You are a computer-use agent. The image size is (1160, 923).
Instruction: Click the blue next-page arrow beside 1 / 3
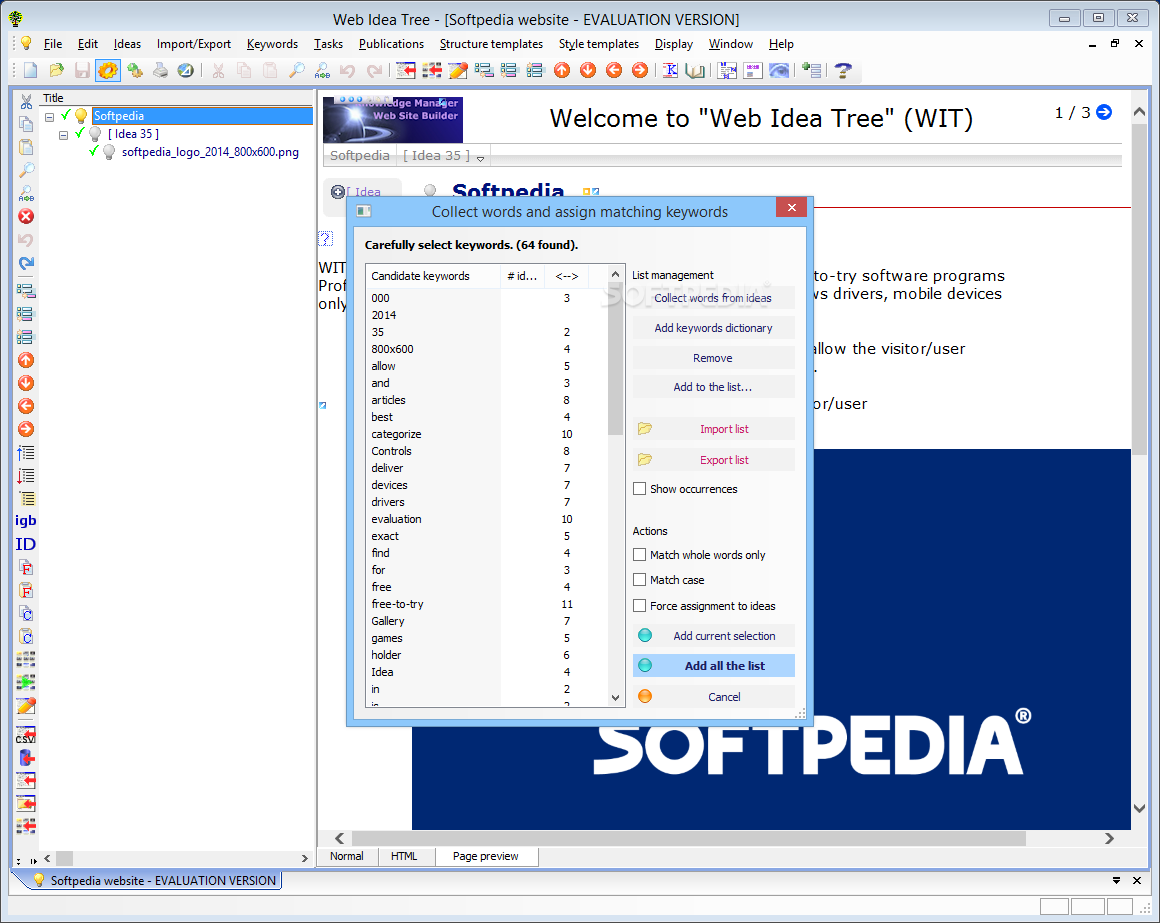1104,112
